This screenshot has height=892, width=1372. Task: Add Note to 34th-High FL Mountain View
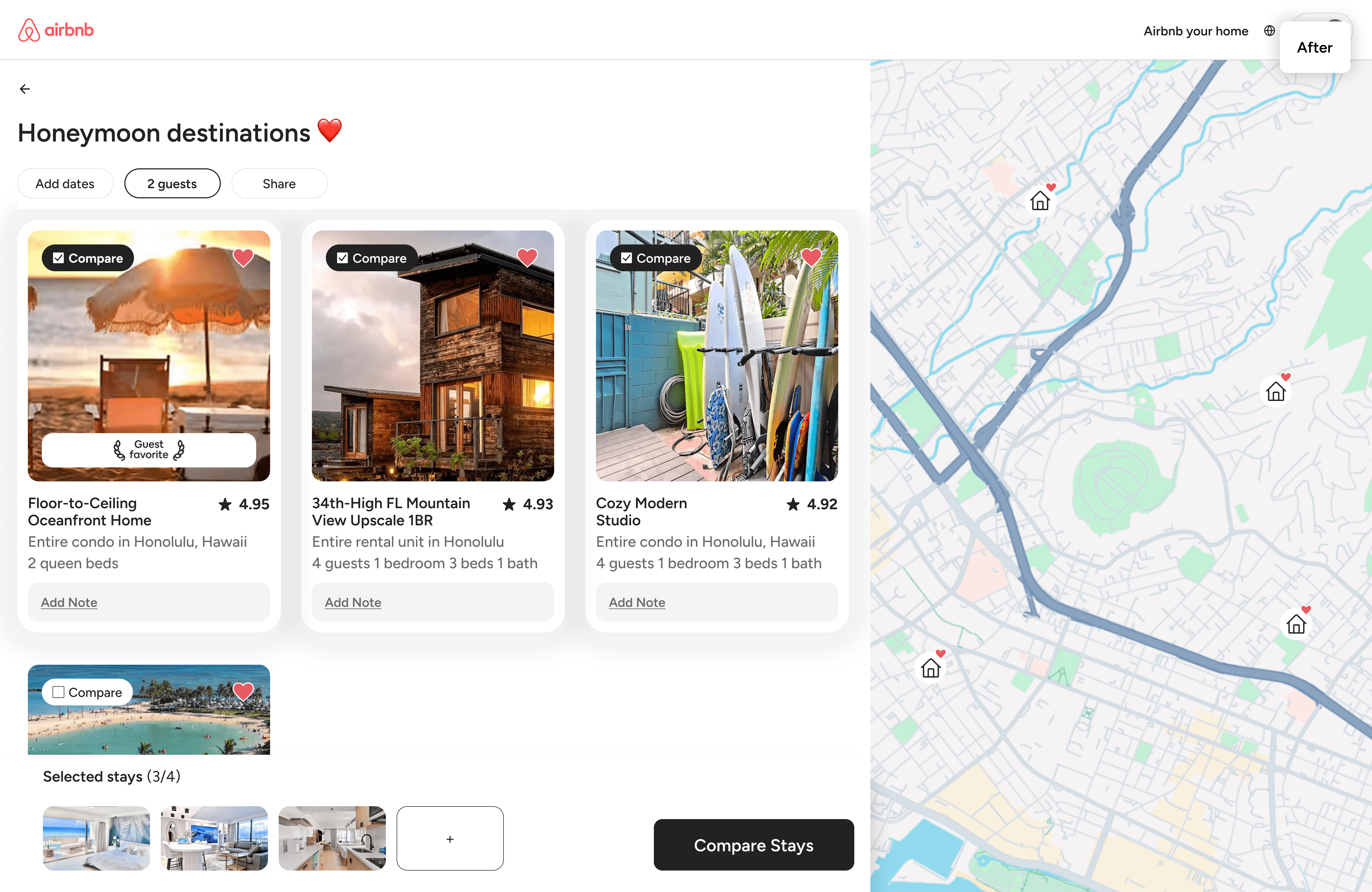[x=353, y=602]
